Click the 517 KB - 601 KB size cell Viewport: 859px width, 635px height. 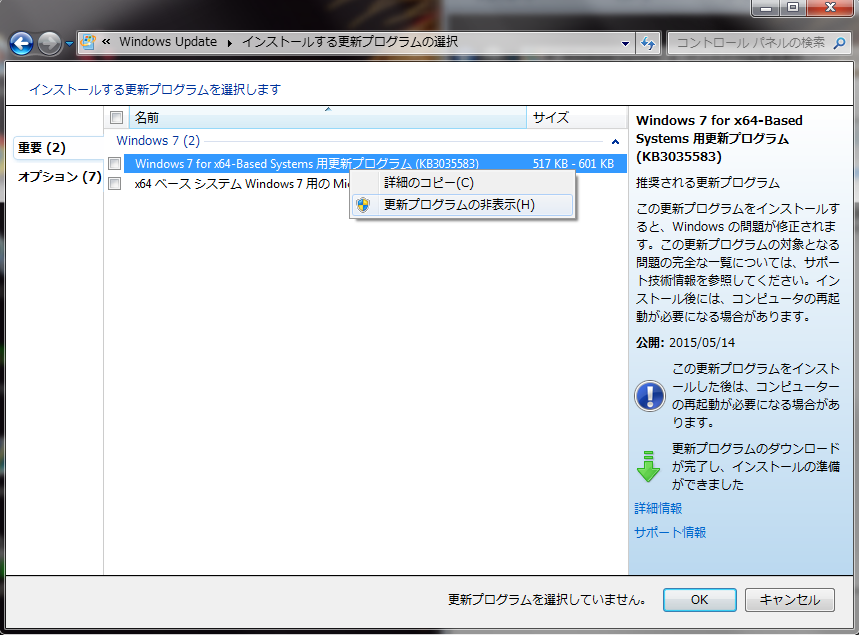[573, 163]
